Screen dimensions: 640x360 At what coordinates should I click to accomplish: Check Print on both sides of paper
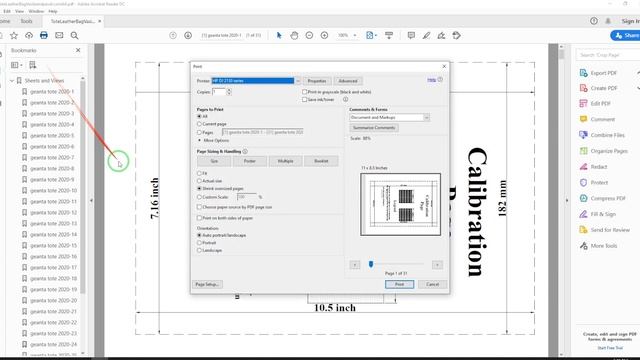click(x=200, y=218)
